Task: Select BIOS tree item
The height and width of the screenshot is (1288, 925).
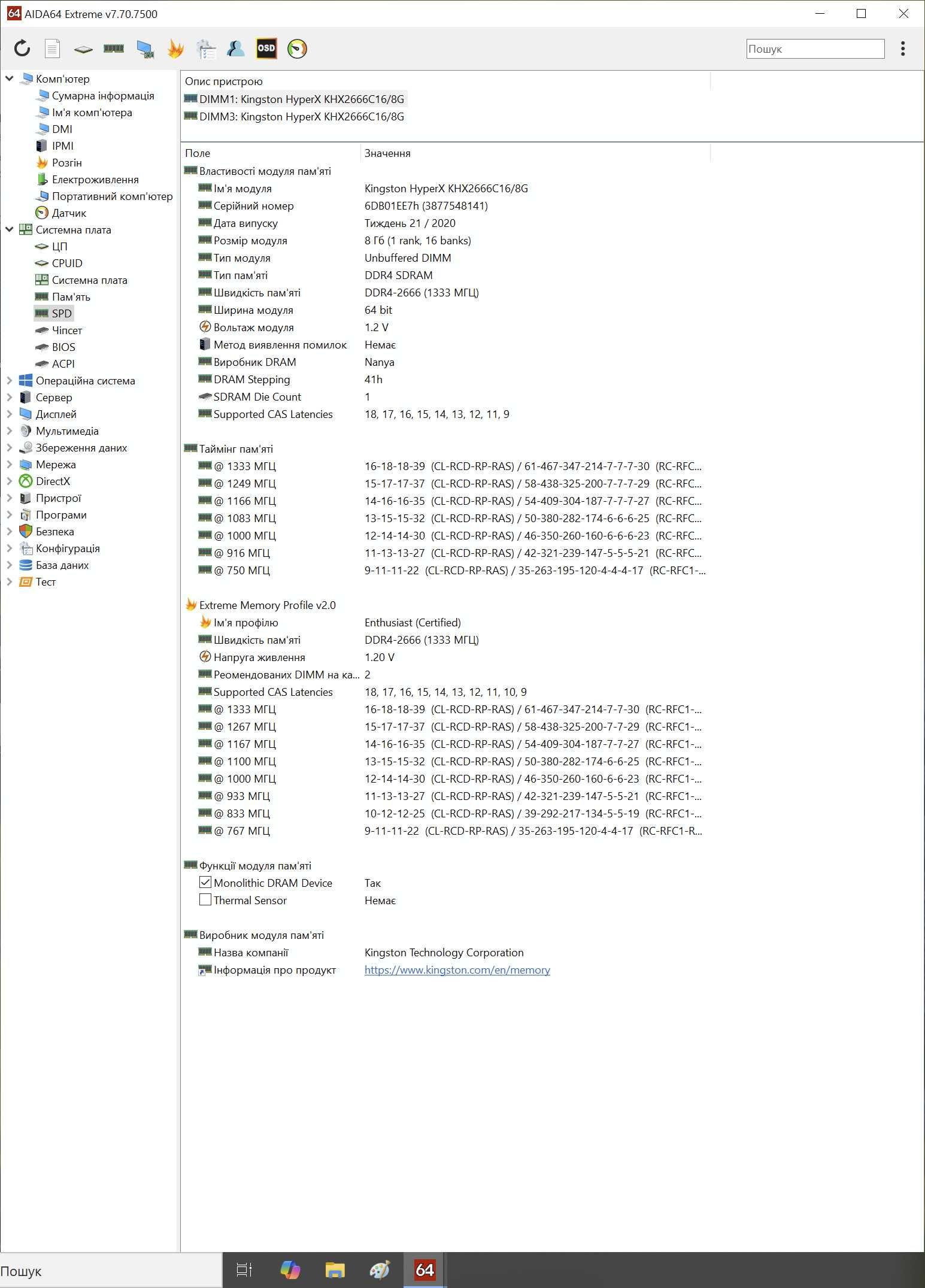Action: [x=63, y=347]
